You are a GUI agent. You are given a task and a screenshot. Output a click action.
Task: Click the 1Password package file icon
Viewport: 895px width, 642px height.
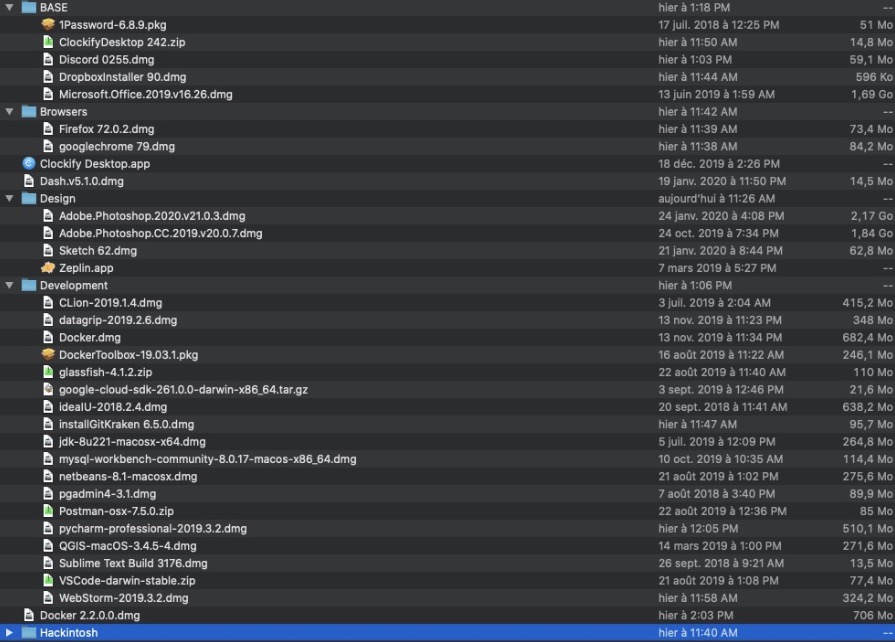click(48, 24)
